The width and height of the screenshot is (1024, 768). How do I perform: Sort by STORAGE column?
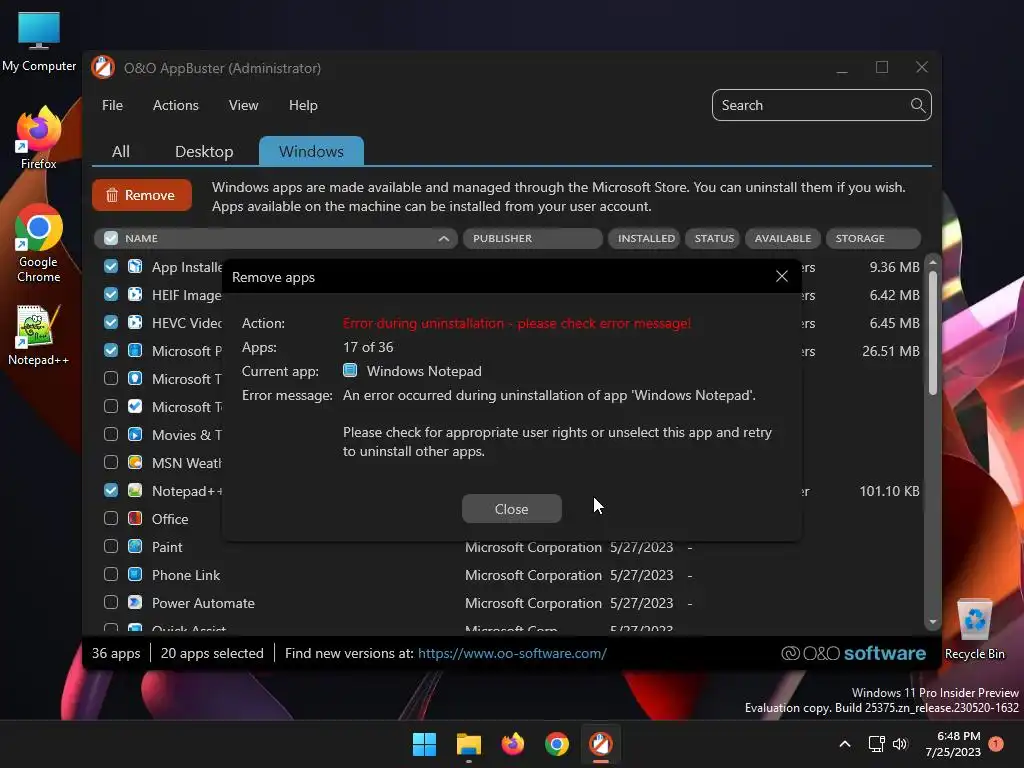(x=873, y=238)
